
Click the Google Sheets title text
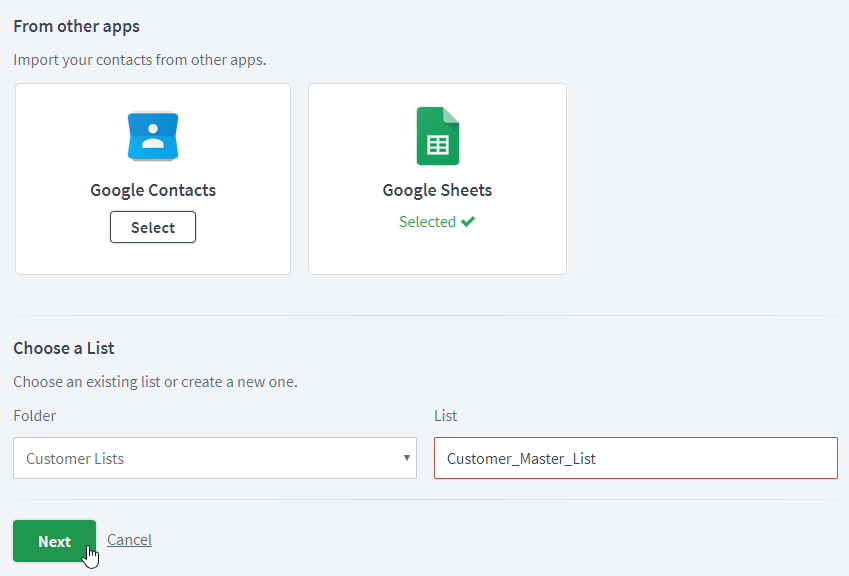(x=437, y=190)
